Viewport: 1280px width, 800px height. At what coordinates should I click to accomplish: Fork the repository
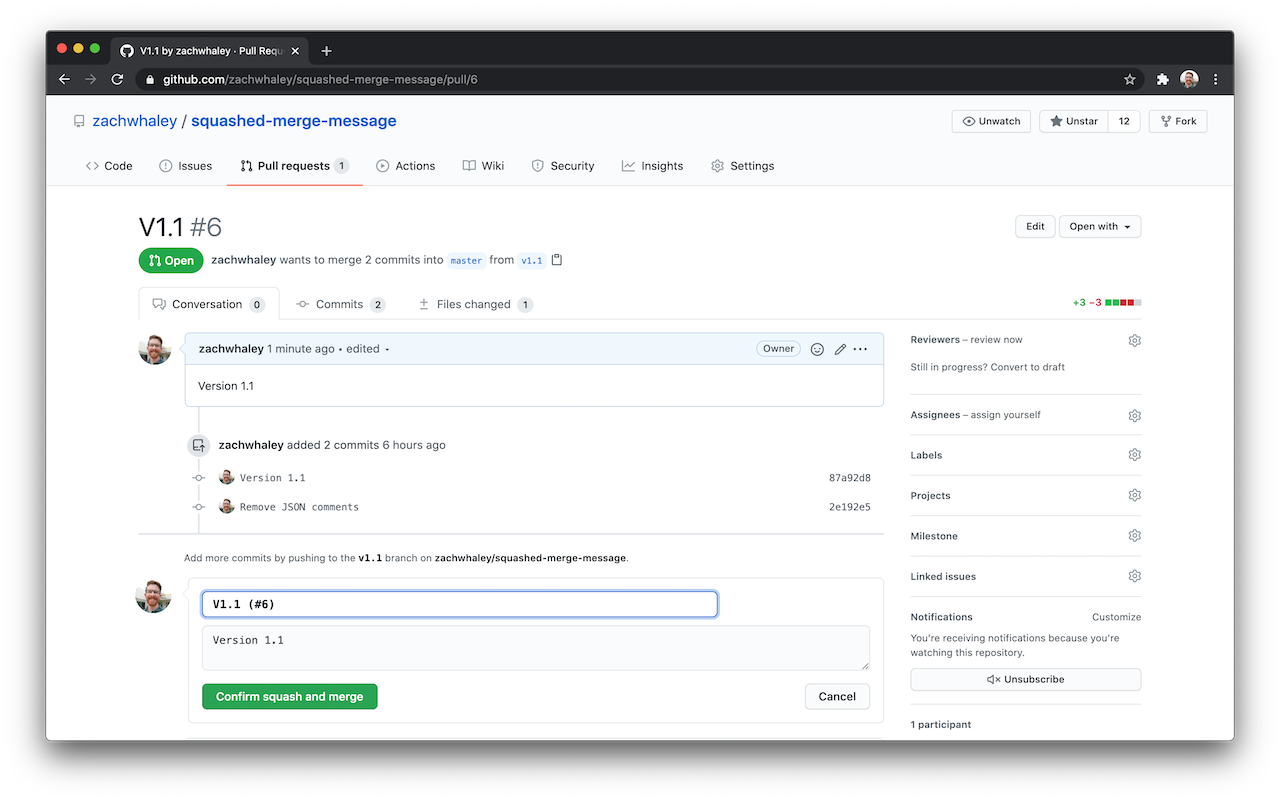point(1178,121)
